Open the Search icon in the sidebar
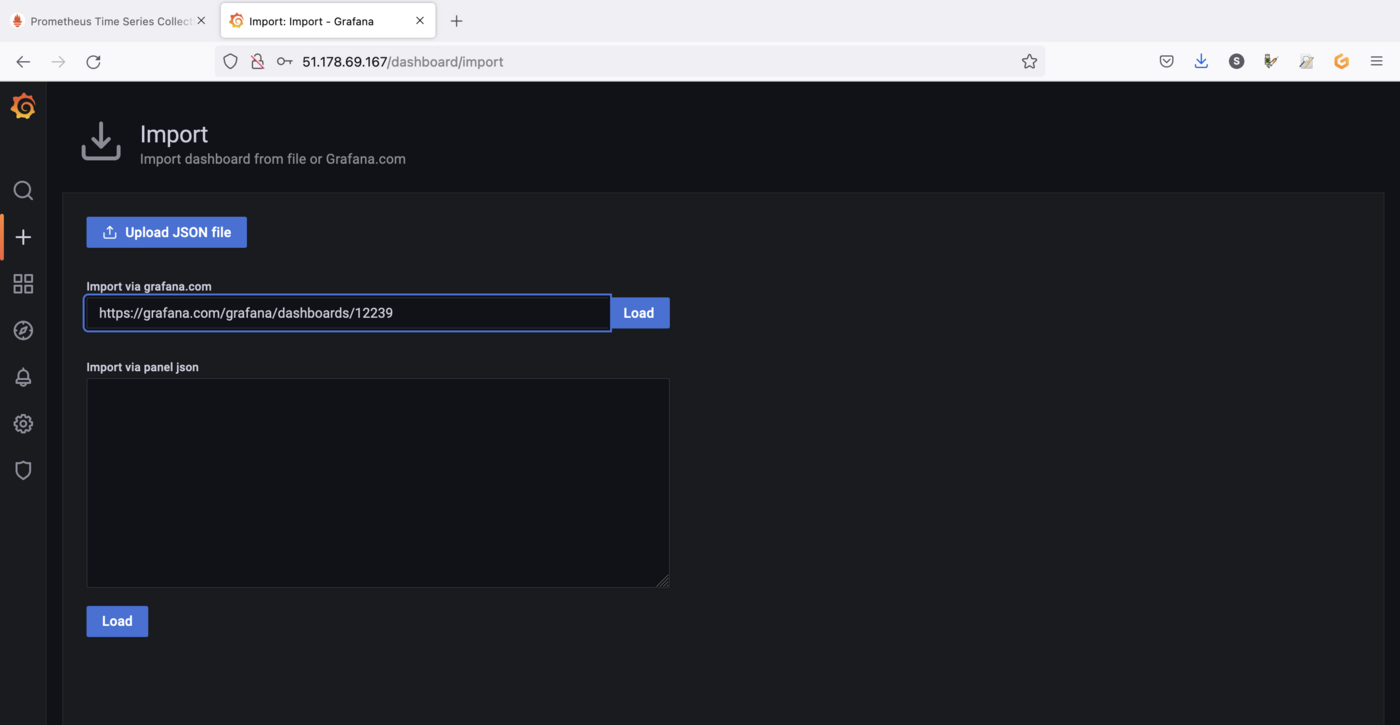The height and width of the screenshot is (725, 1400). click(x=23, y=190)
